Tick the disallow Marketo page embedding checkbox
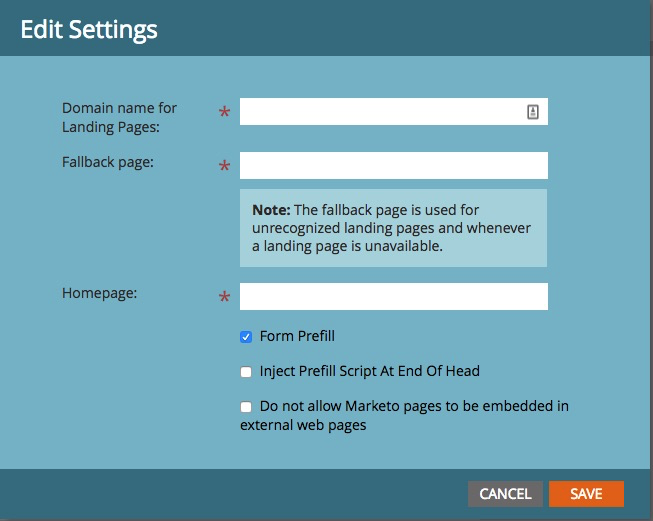Image resolution: width=653 pixels, height=521 pixels. 246,407
